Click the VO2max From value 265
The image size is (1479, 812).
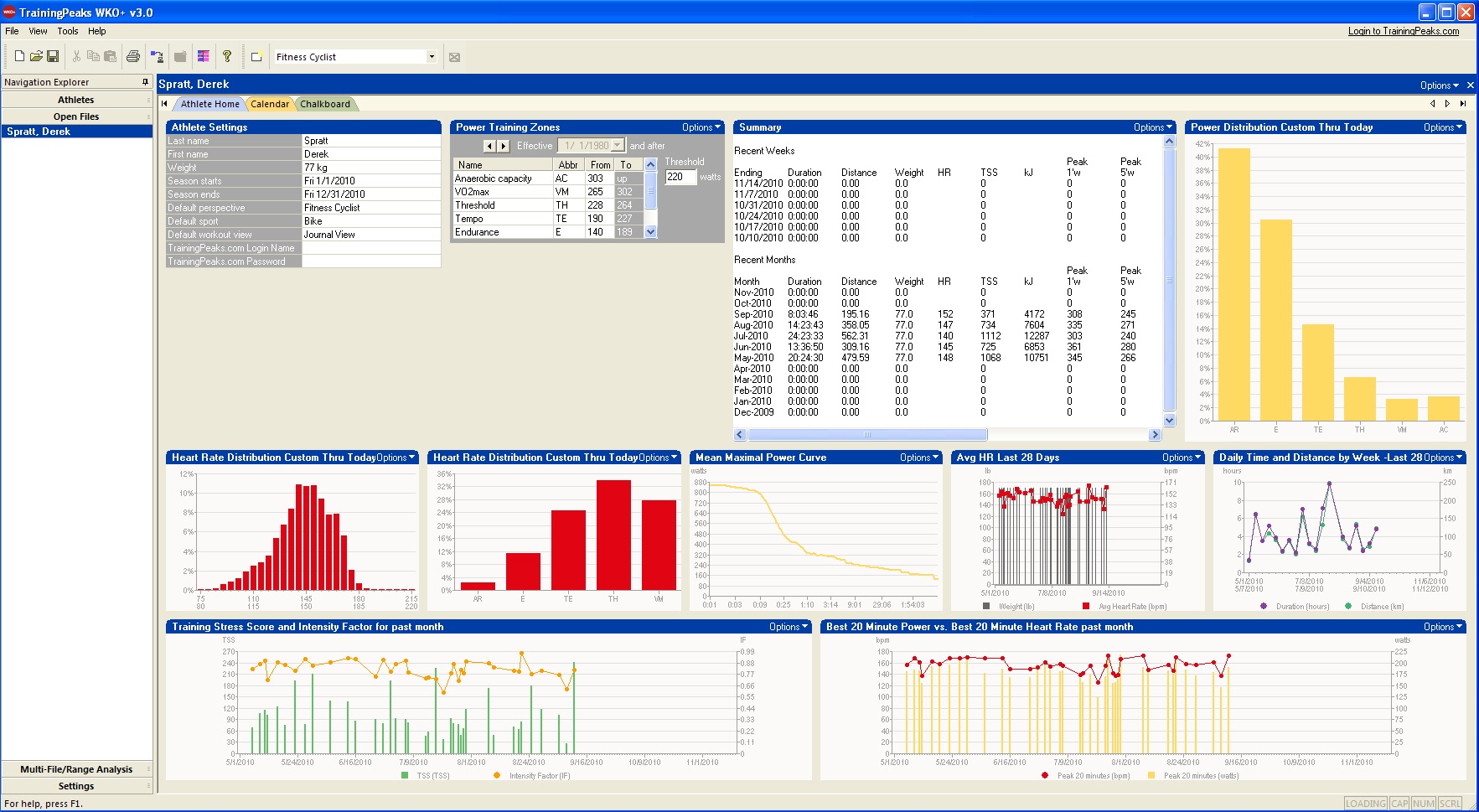click(596, 192)
